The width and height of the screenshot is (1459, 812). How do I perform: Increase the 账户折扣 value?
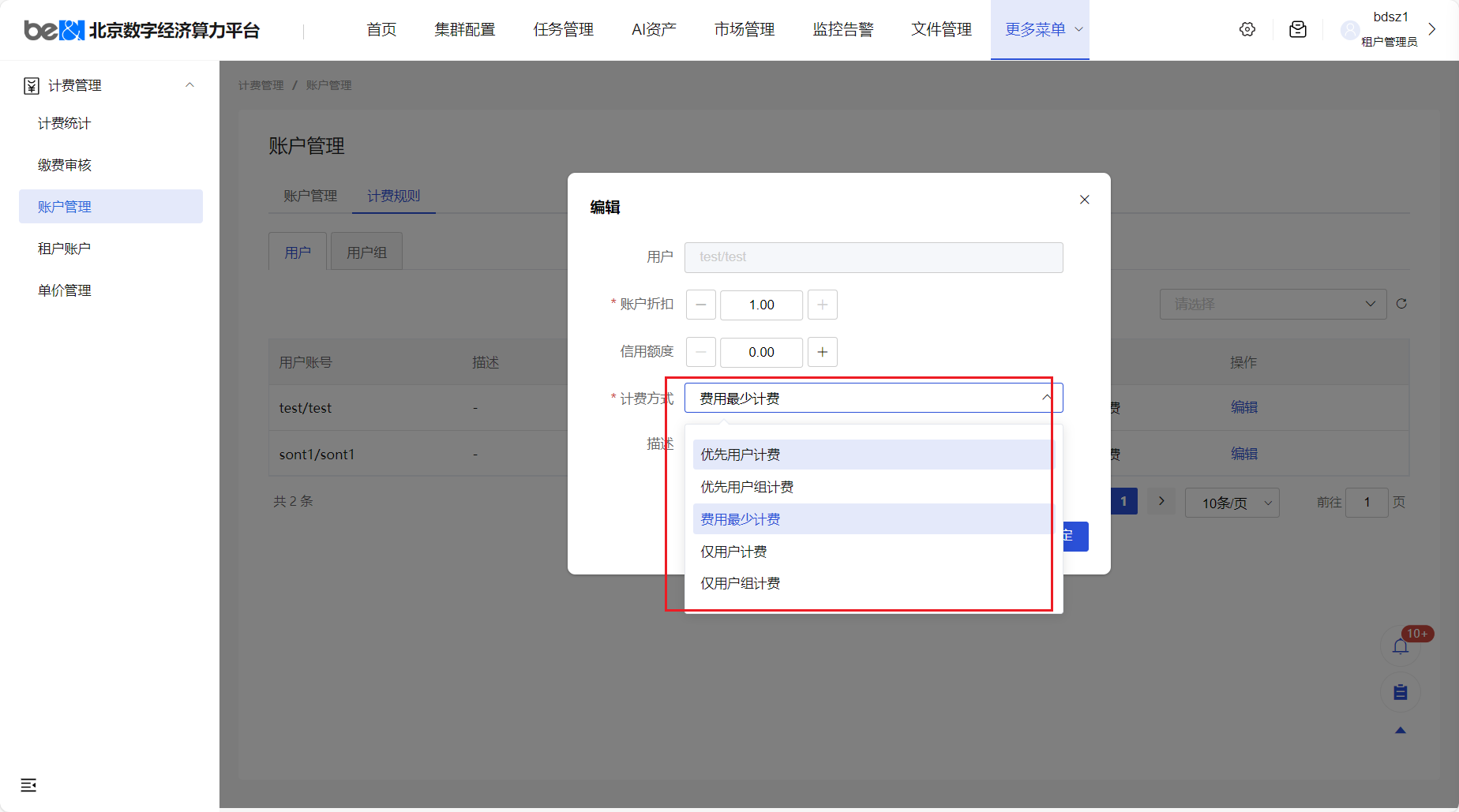point(823,305)
